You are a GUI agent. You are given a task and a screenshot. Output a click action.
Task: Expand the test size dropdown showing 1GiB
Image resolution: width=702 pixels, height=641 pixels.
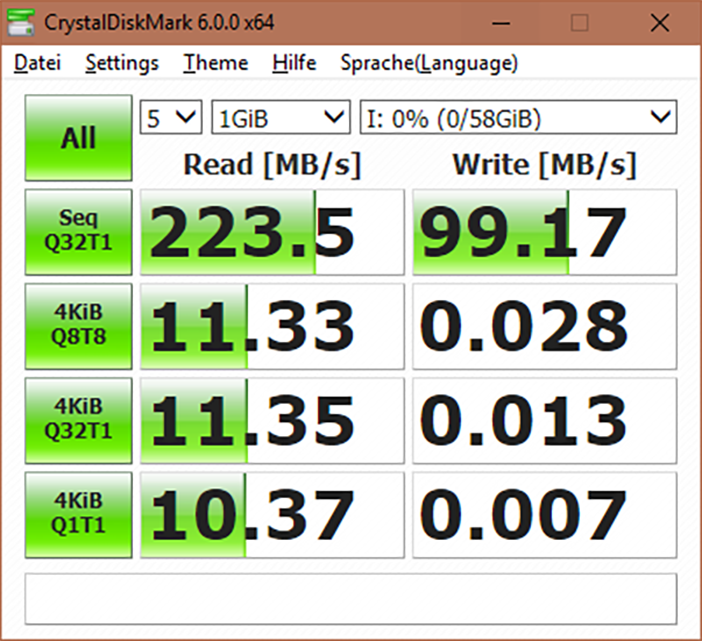click(x=281, y=117)
